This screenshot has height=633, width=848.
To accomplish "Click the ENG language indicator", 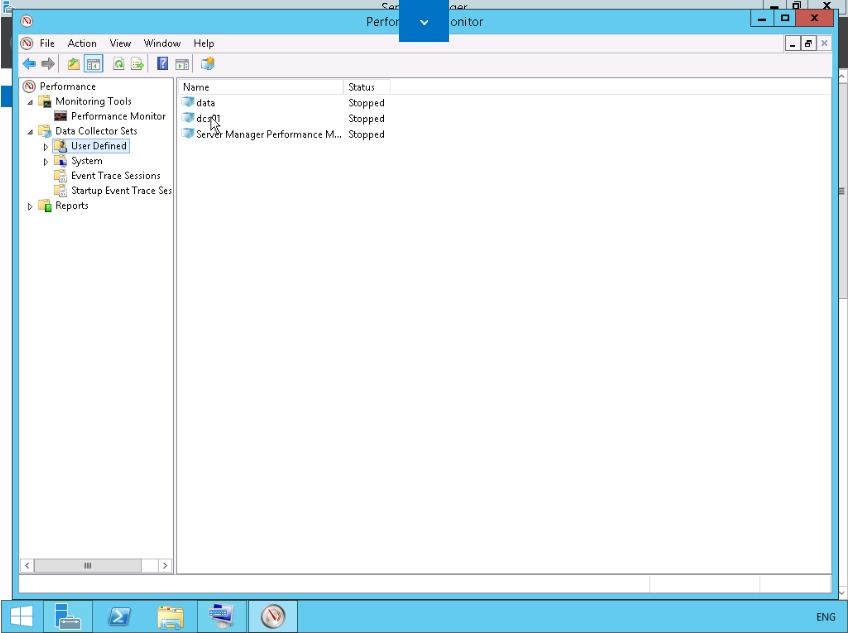I will coord(825,617).
